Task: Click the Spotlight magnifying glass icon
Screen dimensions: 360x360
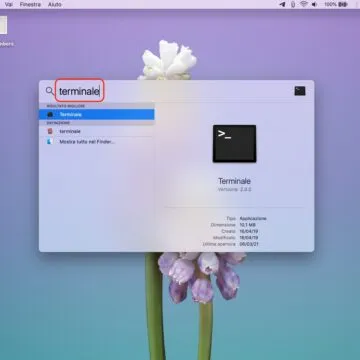Action: click(49, 91)
